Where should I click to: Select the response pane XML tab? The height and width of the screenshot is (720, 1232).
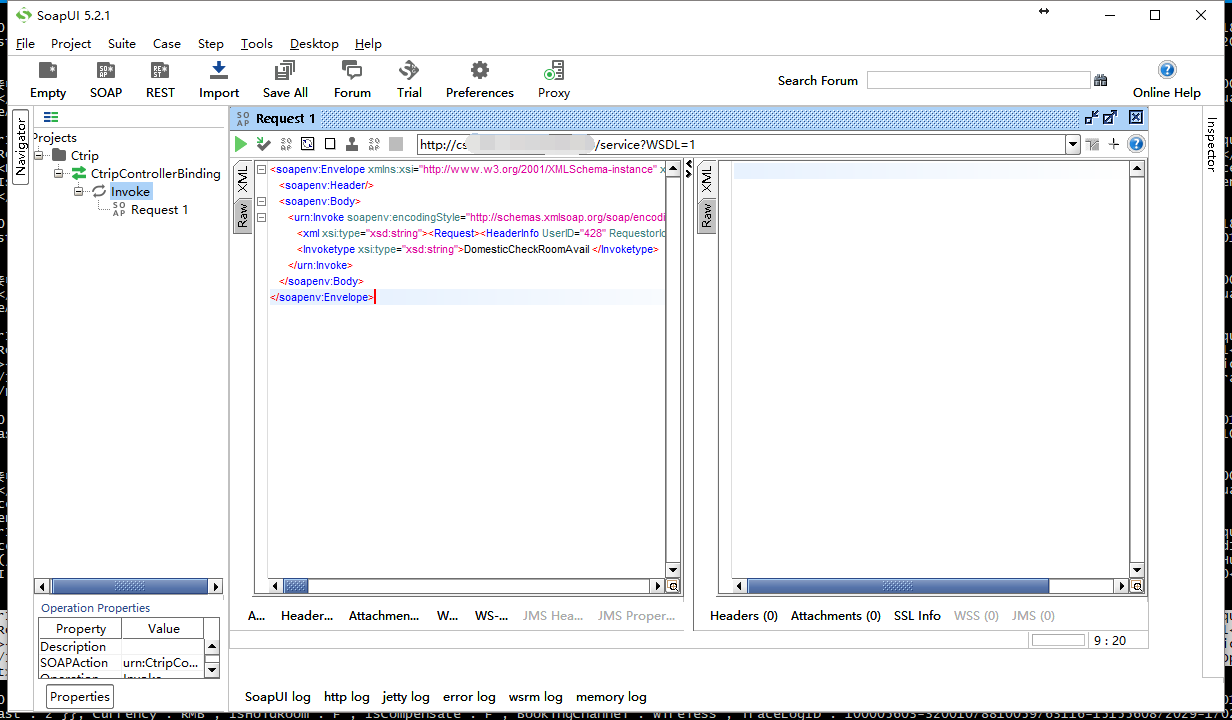tap(707, 181)
